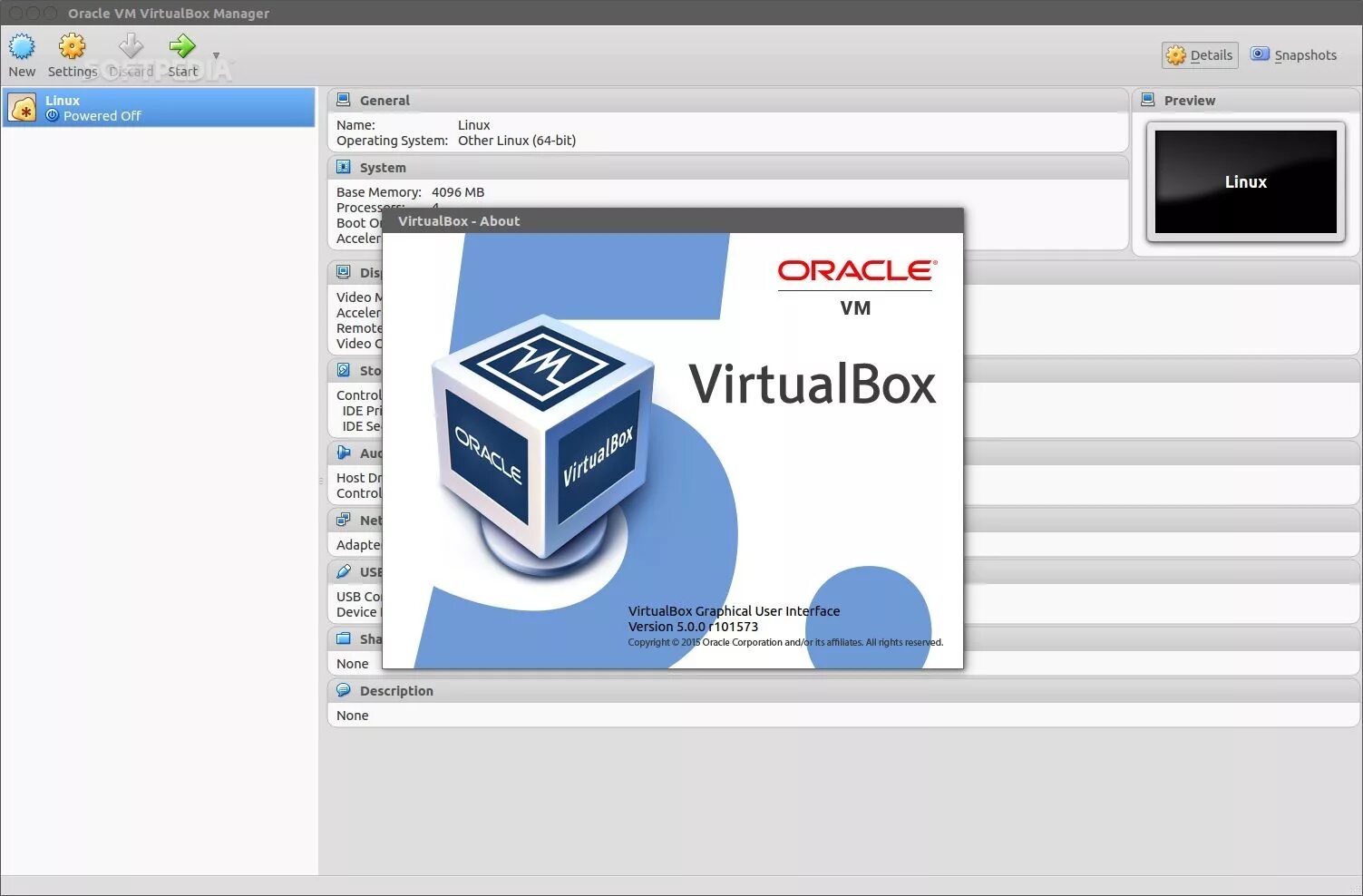Click the Linux VM OS icon
Image resolution: width=1363 pixels, height=896 pixels.
point(23,108)
